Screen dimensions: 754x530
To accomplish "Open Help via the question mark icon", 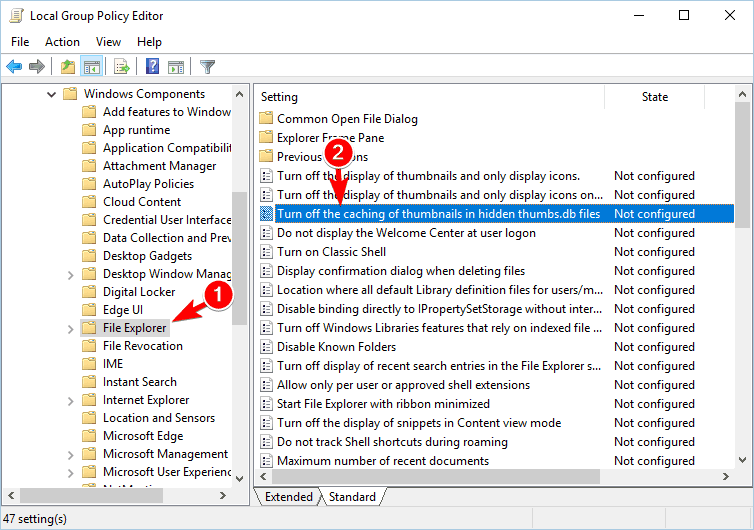I will 152,66.
